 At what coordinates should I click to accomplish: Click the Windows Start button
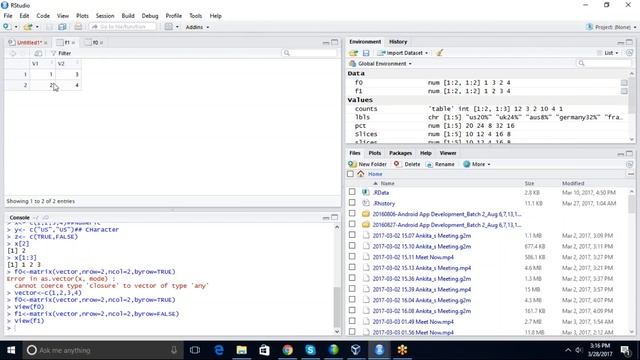(x=11, y=350)
